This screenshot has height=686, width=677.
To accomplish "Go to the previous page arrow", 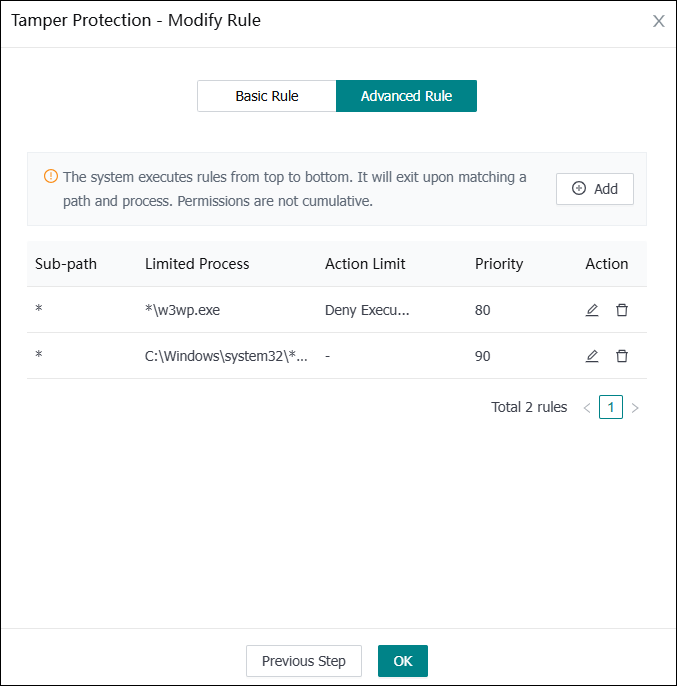I will point(587,408).
